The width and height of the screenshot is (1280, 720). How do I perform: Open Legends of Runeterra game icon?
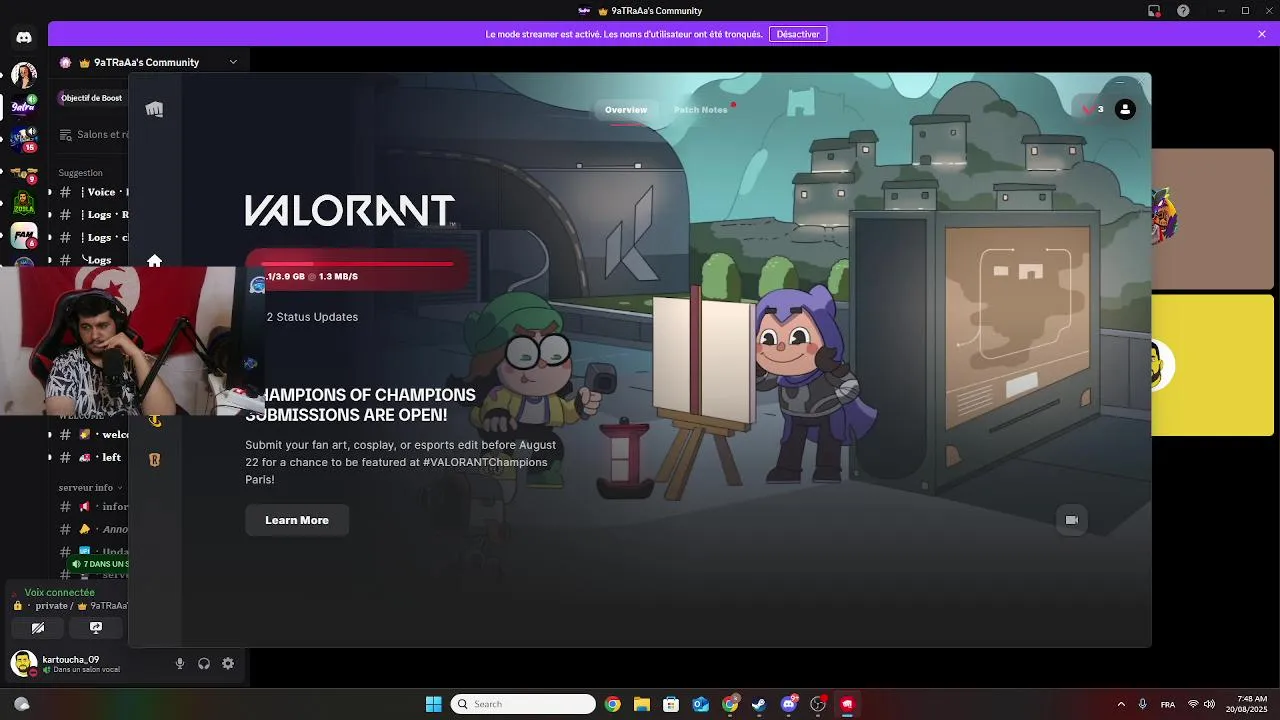click(154, 460)
